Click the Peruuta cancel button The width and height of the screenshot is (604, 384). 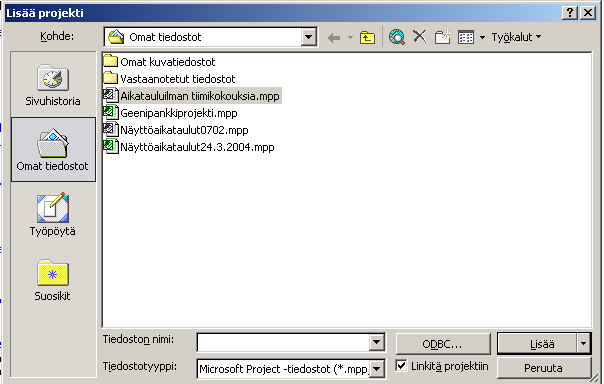[x=544, y=368]
